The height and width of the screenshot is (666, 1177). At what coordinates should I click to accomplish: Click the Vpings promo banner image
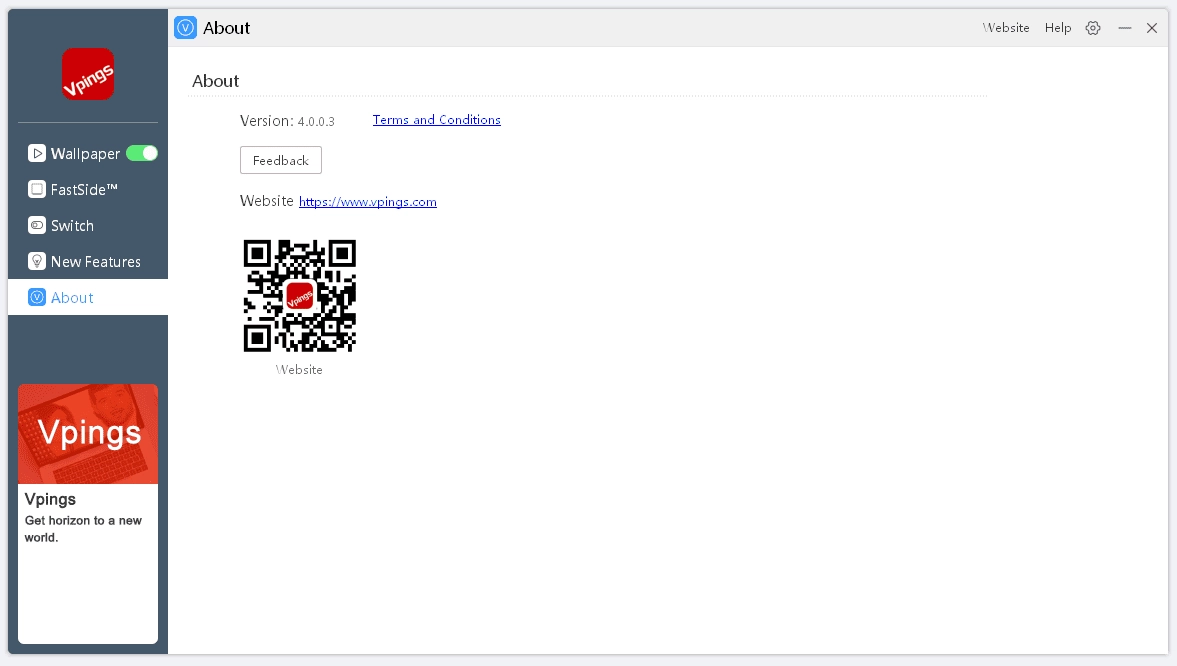(88, 434)
